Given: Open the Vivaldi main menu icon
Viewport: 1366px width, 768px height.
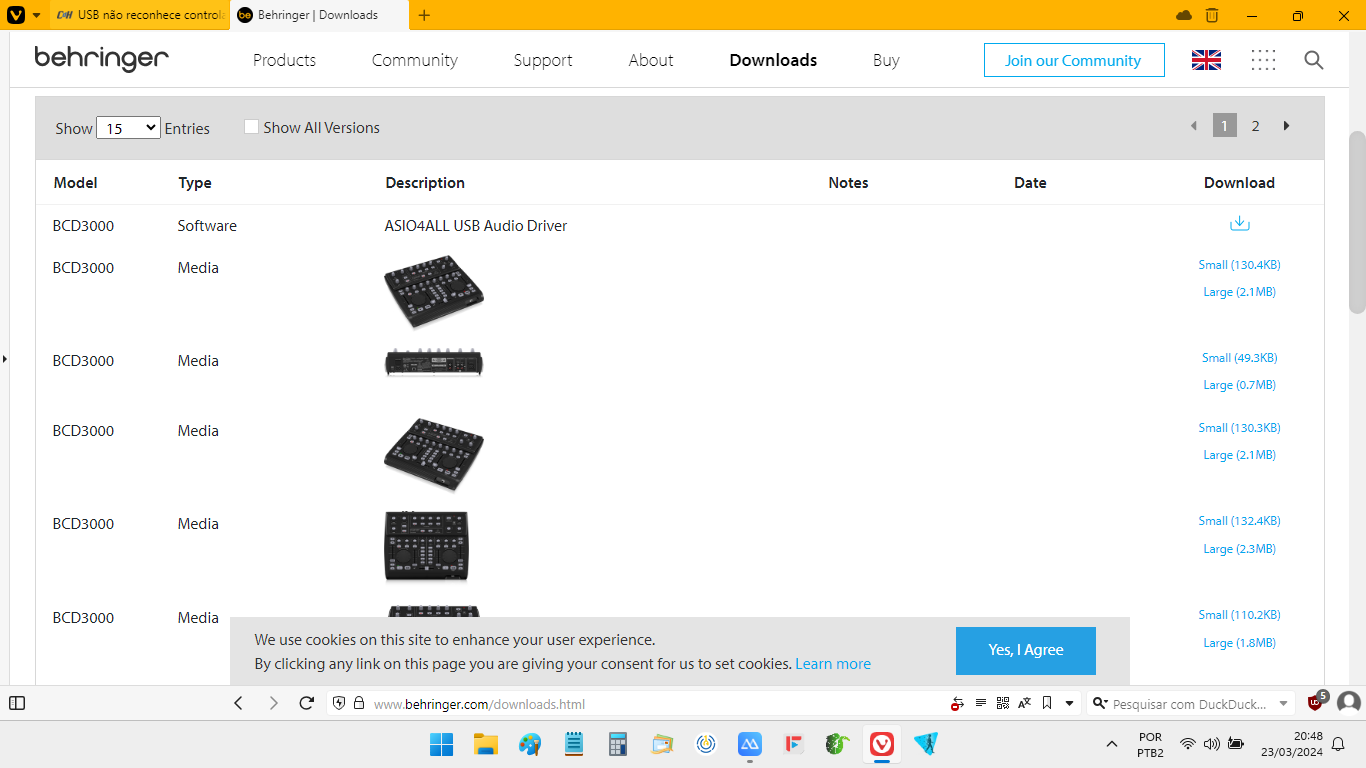Looking at the screenshot, I should pos(15,15).
